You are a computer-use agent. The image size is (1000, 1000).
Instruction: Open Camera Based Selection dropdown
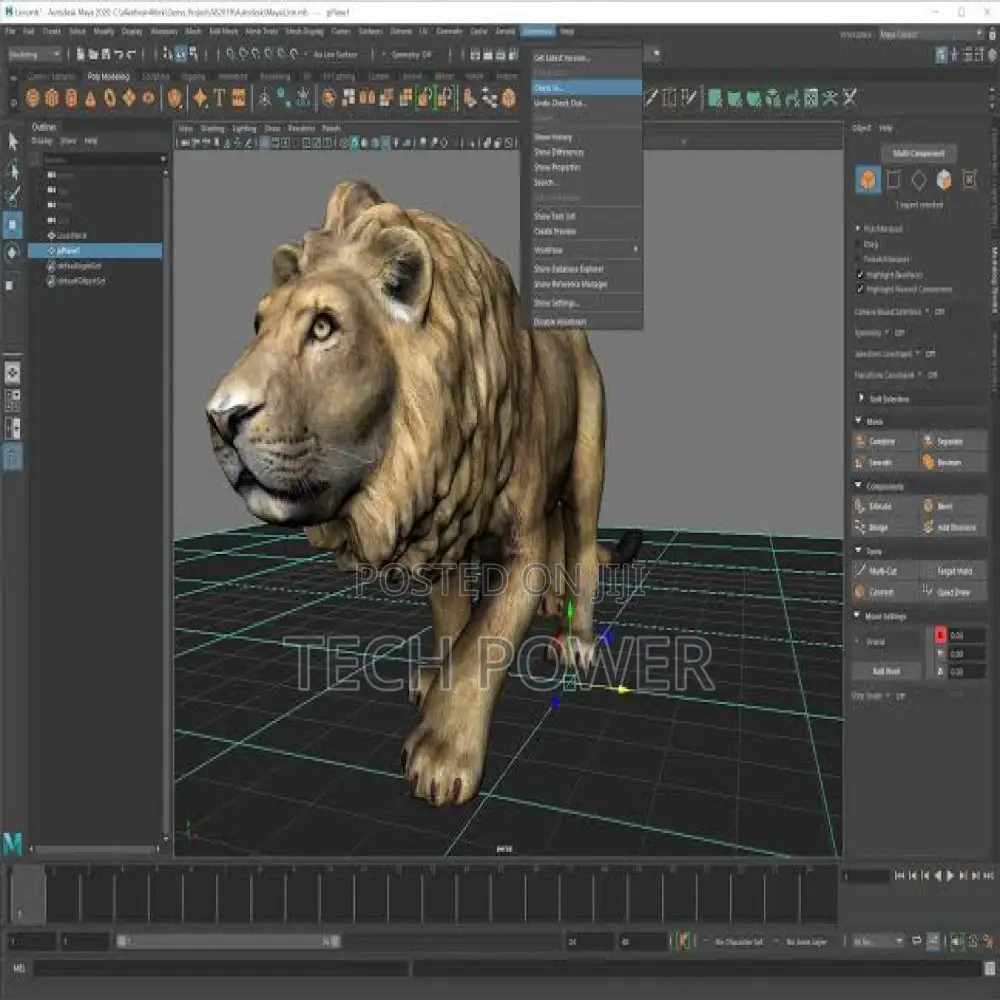(928, 312)
